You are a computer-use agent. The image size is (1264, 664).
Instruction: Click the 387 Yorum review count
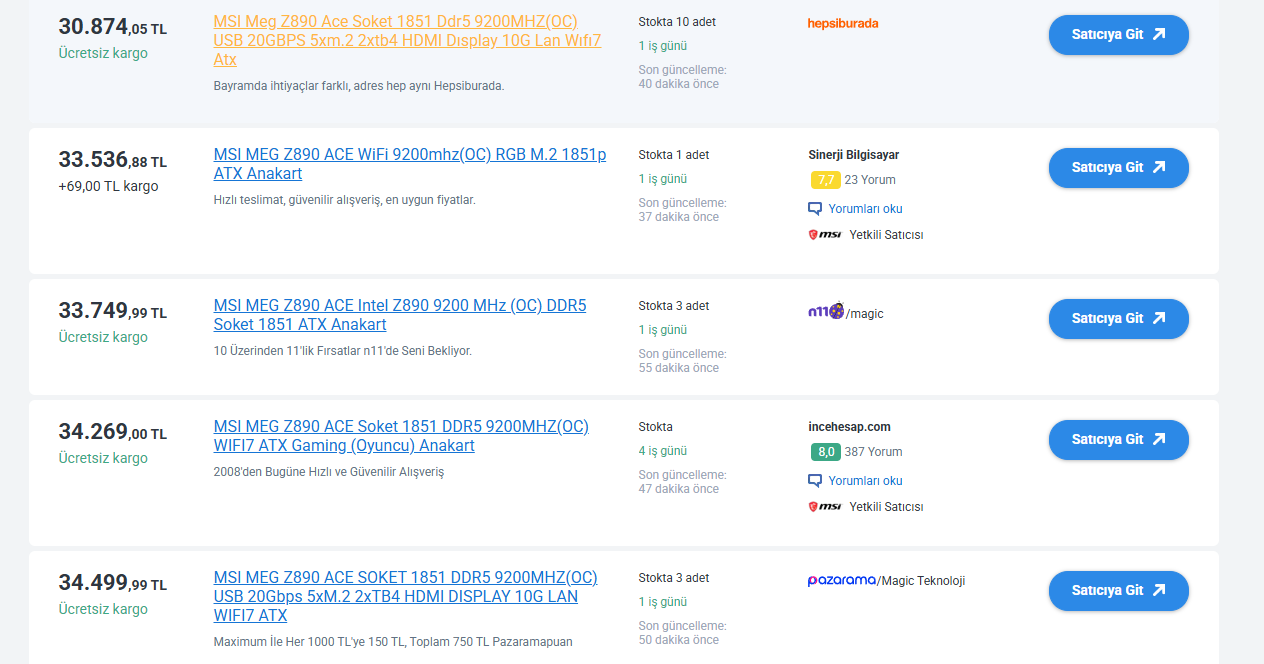point(873,452)
